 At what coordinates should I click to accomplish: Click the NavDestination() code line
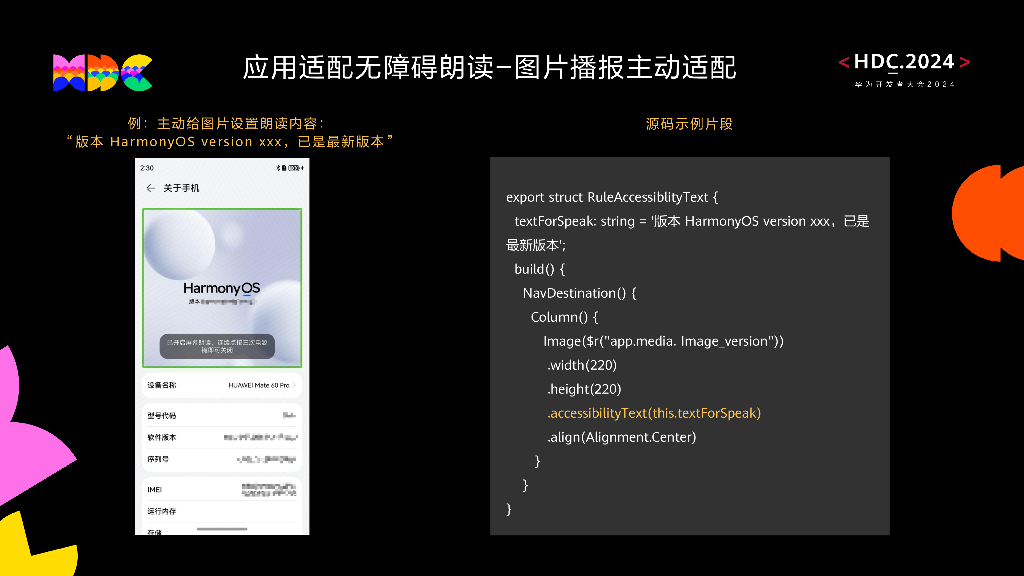click(x=579, y=293)
